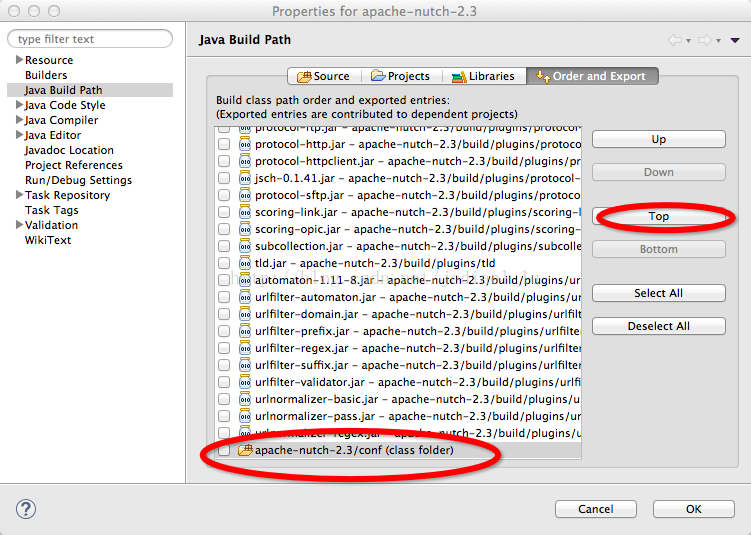Select the scoring-opic.jar entry text

tap(418, 229)
